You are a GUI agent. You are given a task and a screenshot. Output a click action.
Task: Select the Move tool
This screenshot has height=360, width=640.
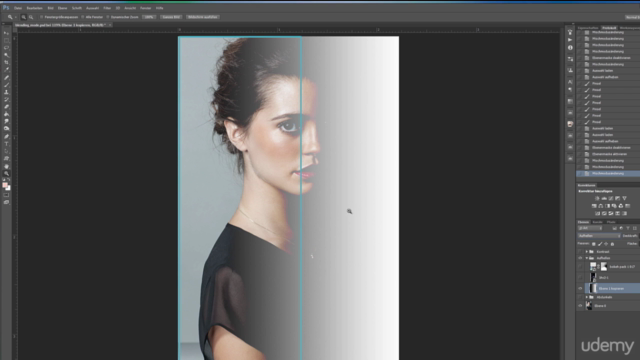point(6,33)
